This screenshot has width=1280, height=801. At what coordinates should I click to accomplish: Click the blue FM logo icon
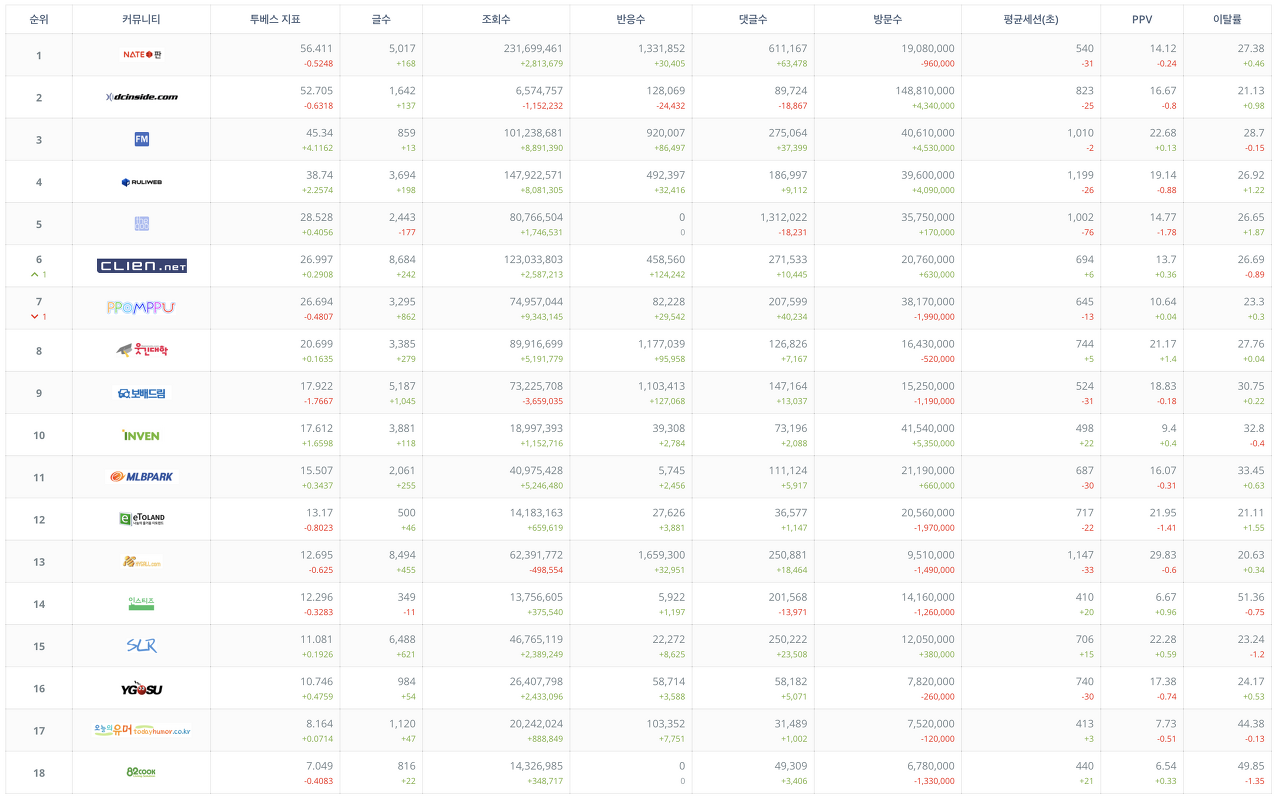click(141, 139)
